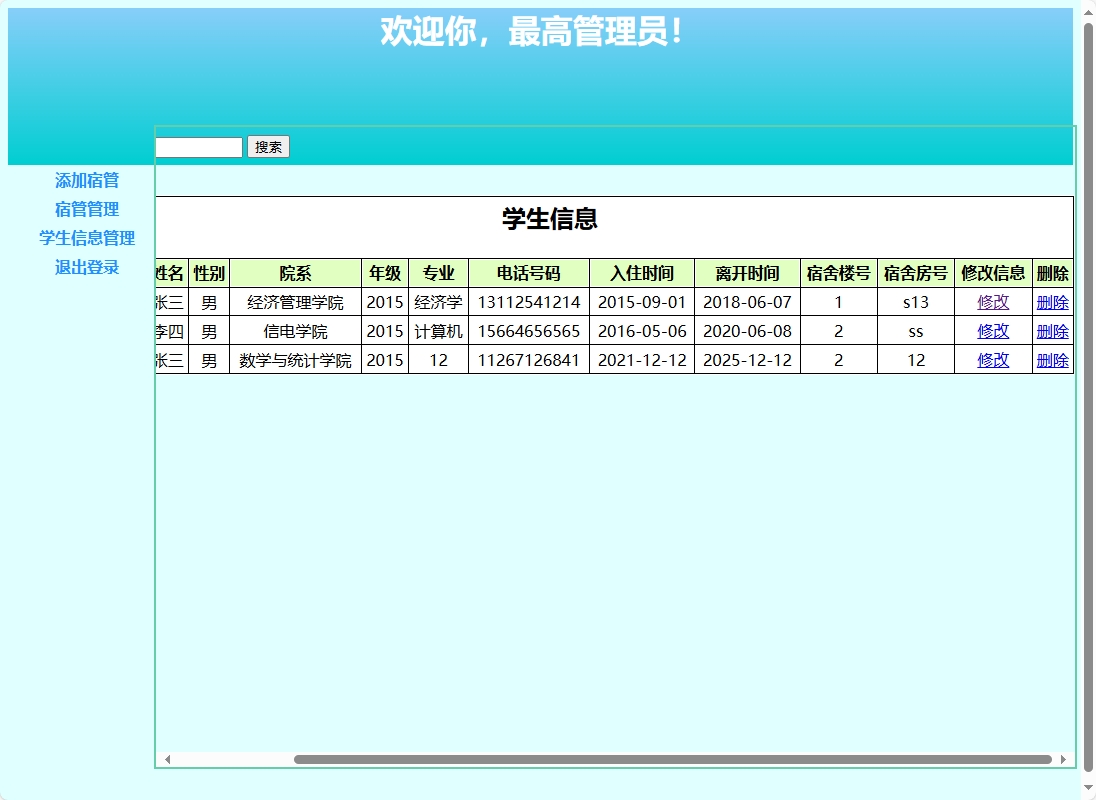Viewport: 1096px width, 800px height.
Task: Click 修改 on the 数学与统计学院 row
Action: coord(992,359)
